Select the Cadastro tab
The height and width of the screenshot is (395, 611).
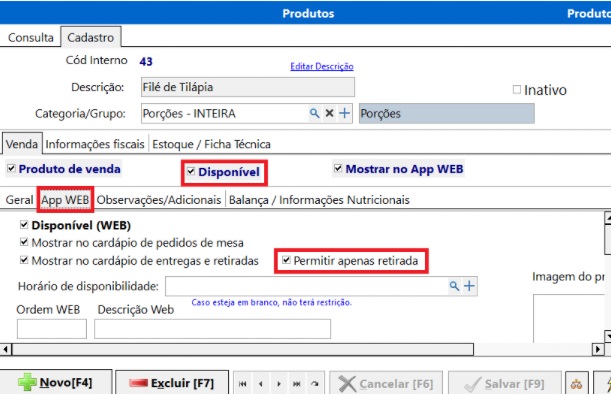90,37
